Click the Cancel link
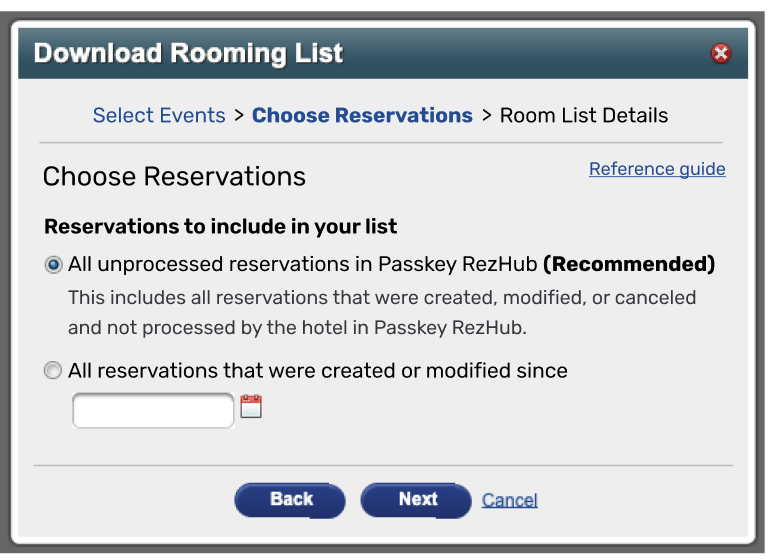The height and width of the screenshot is (560, 770). pos(509,500)
